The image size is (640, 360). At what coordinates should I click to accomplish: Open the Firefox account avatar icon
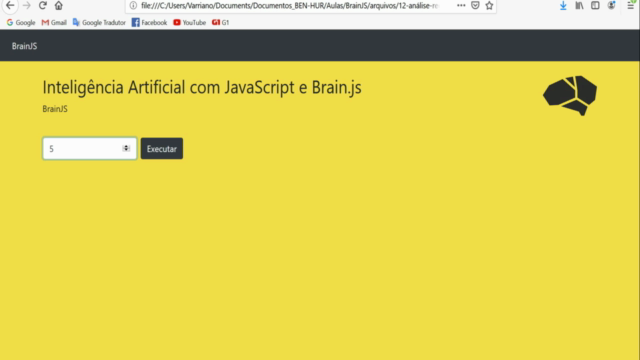[611, 5]
